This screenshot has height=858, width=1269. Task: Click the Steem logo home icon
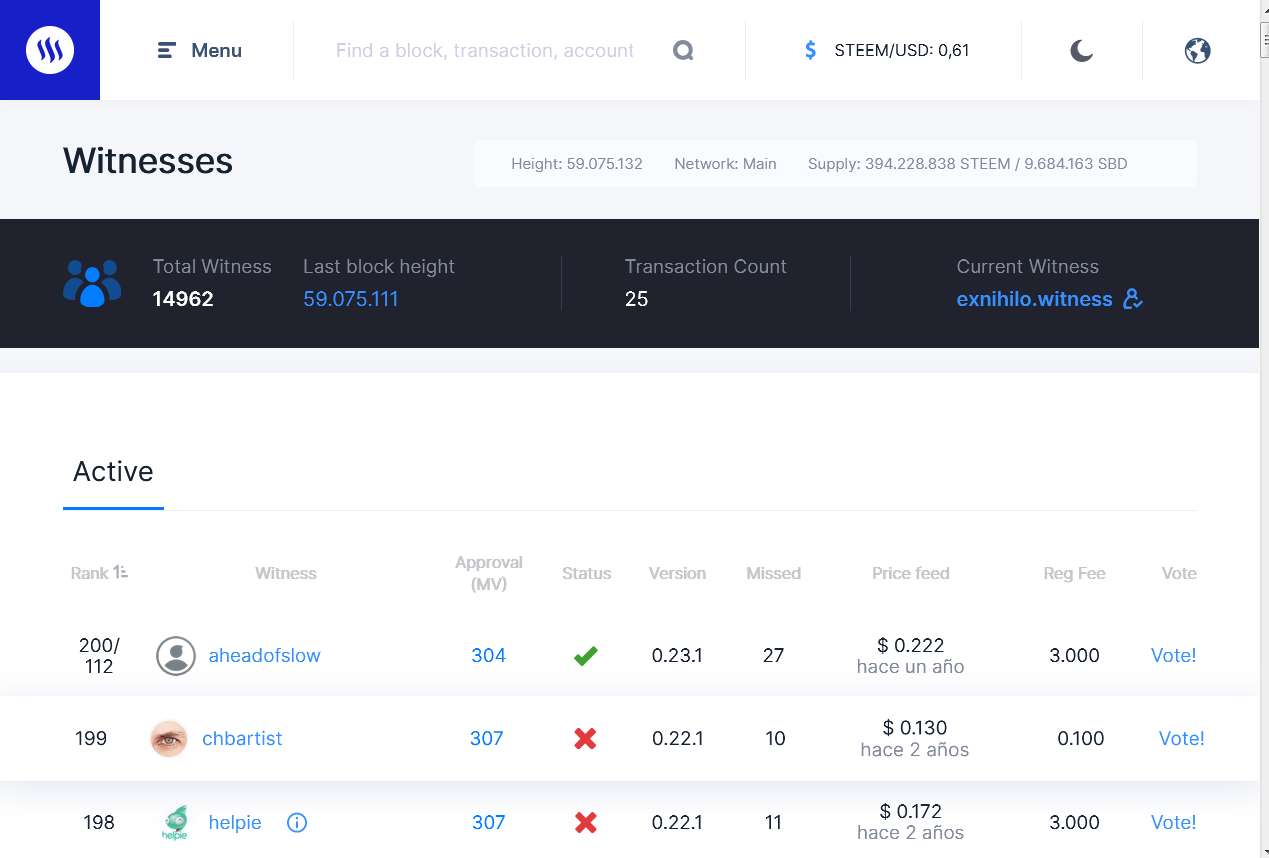point(50,50)
